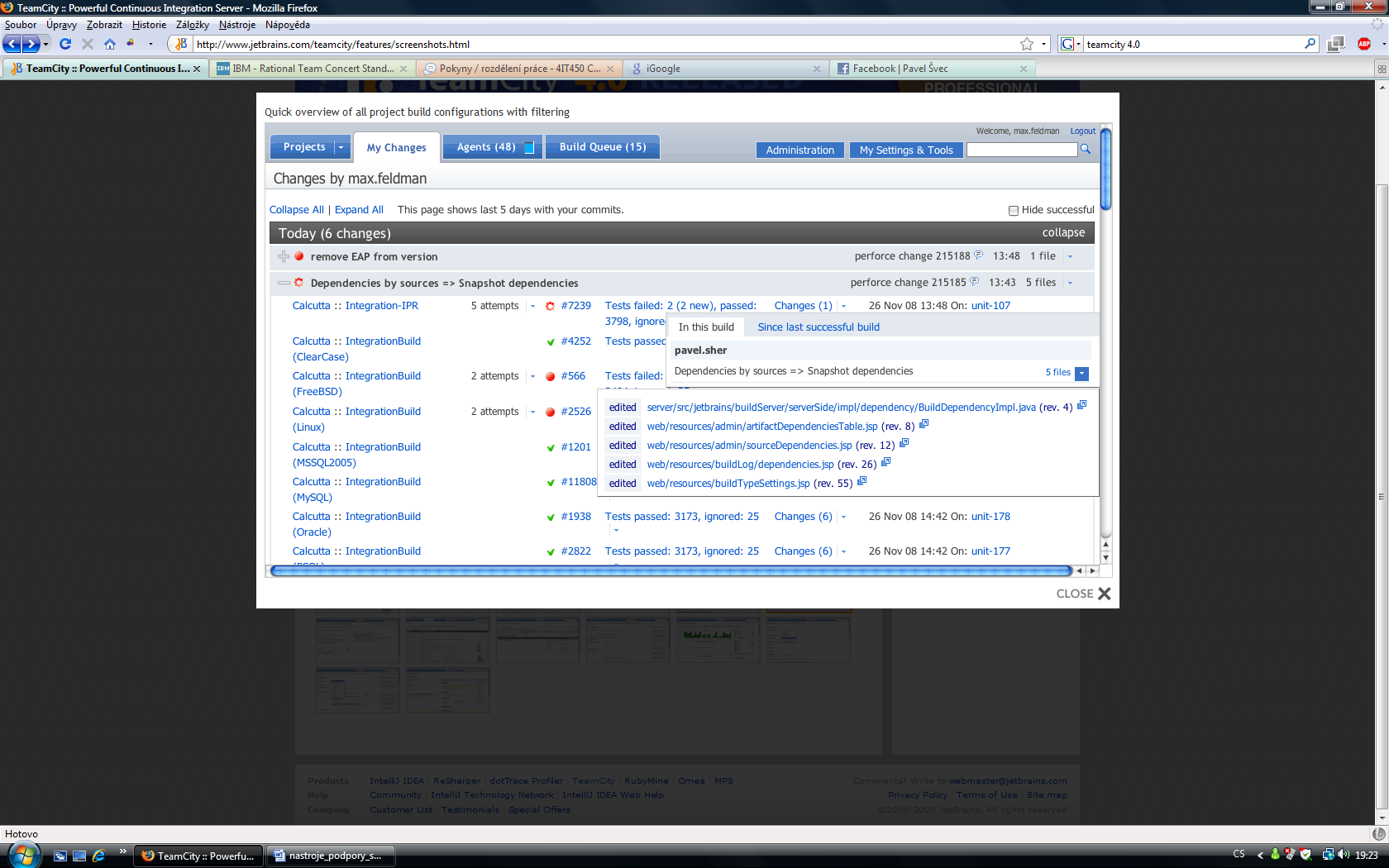Click the Logout link
Screen dimensions: 1389x868
(1082, 131)
